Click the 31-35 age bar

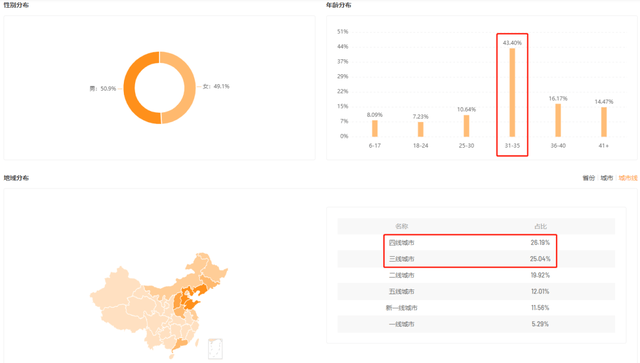[512, 92]
